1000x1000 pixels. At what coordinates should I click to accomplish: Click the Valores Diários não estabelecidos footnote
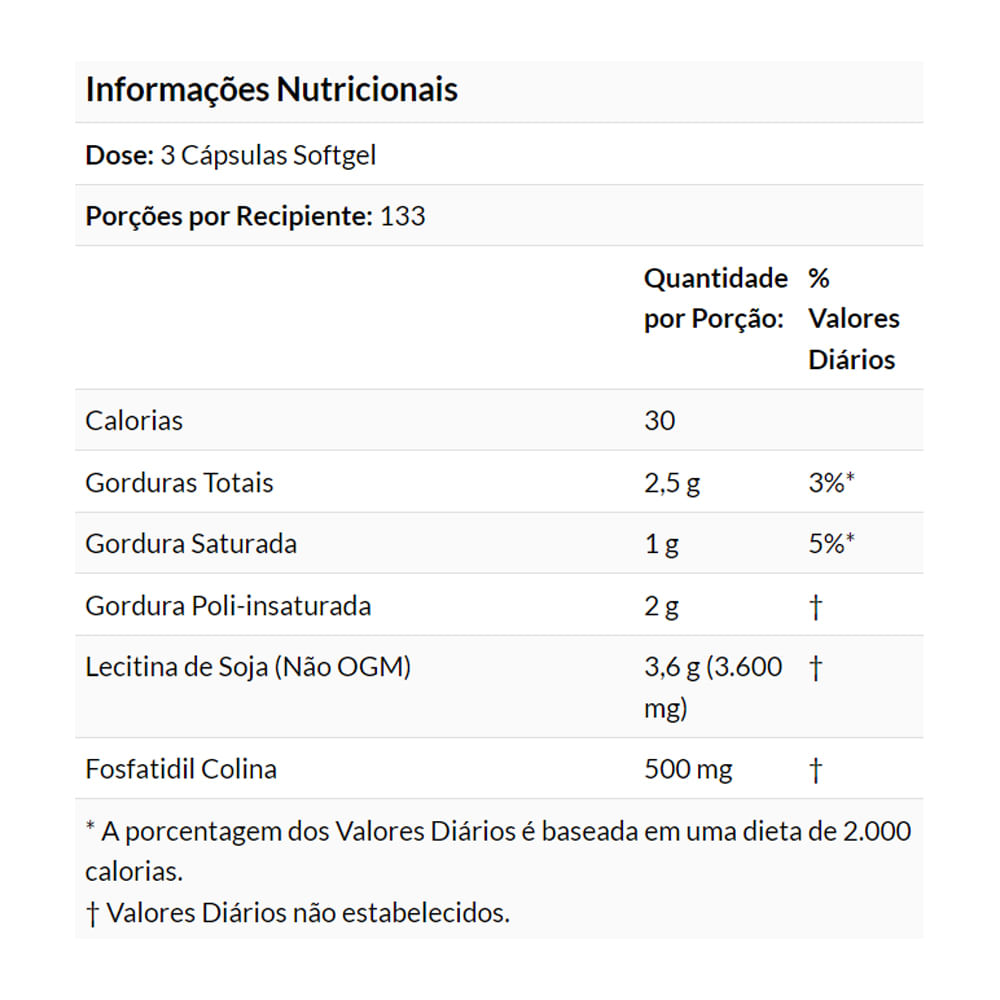point(298,913)
